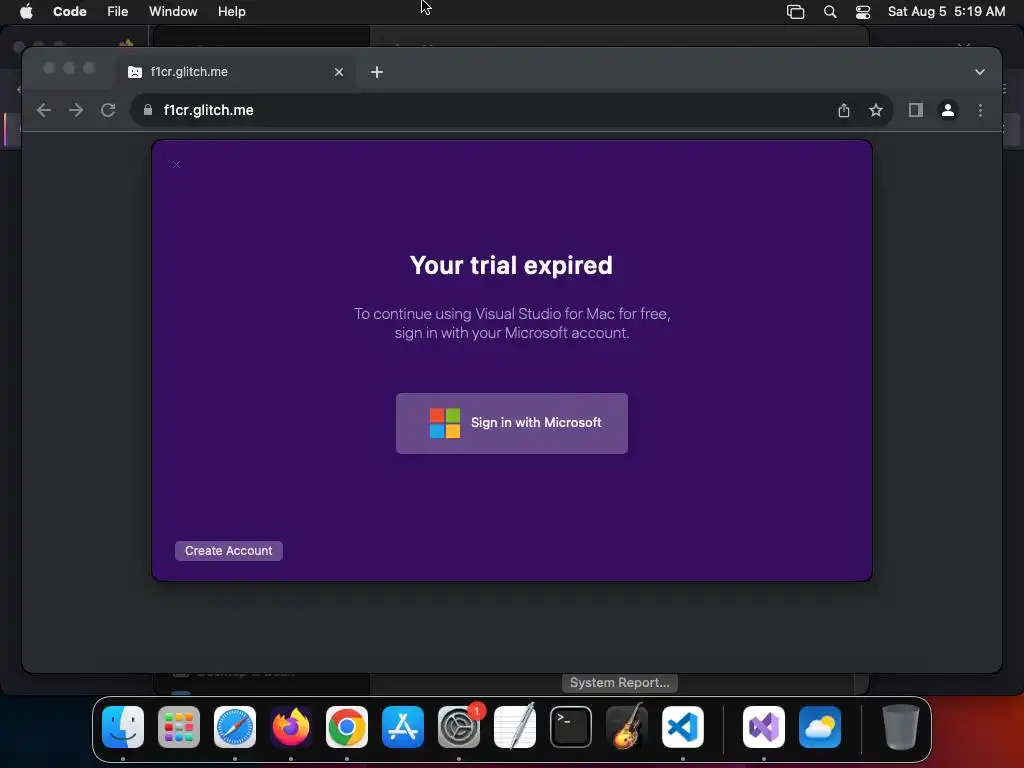The height and width of the screenshot is (768, 1024).
Task: Reload the f1cr.glitch.me page
Action: point(108,110)
